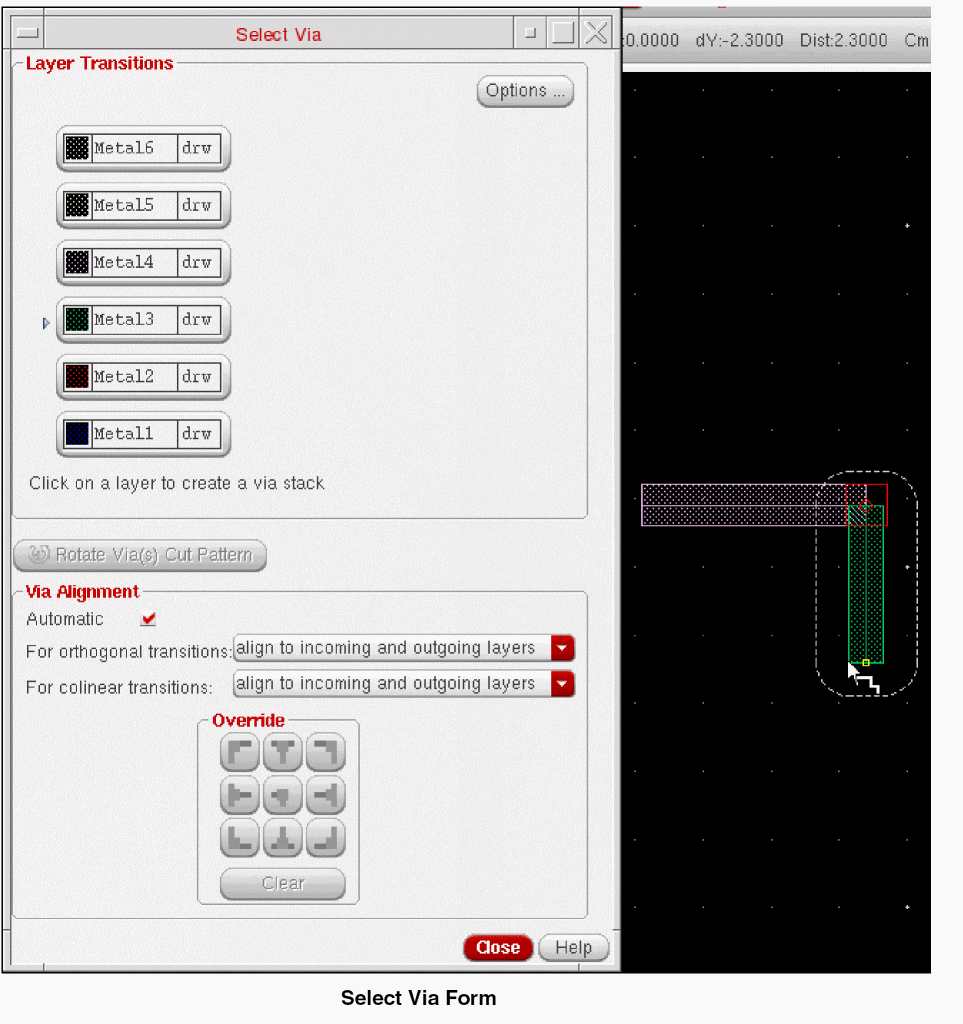Select middle-left override alignment icon
963x1024 pixels.
pyautogui.click(x=240, y=795)
